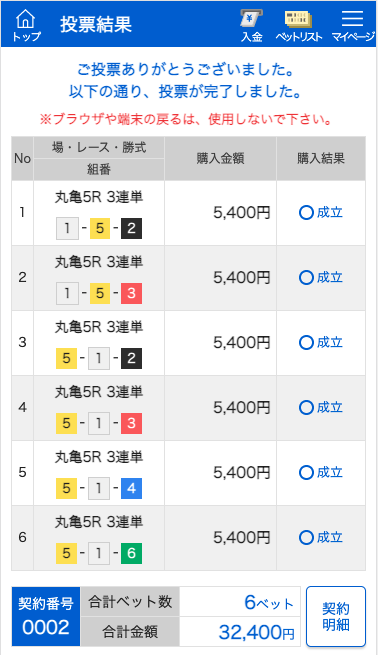Select the green number 6 boat badge in row 6

(132, 553)
